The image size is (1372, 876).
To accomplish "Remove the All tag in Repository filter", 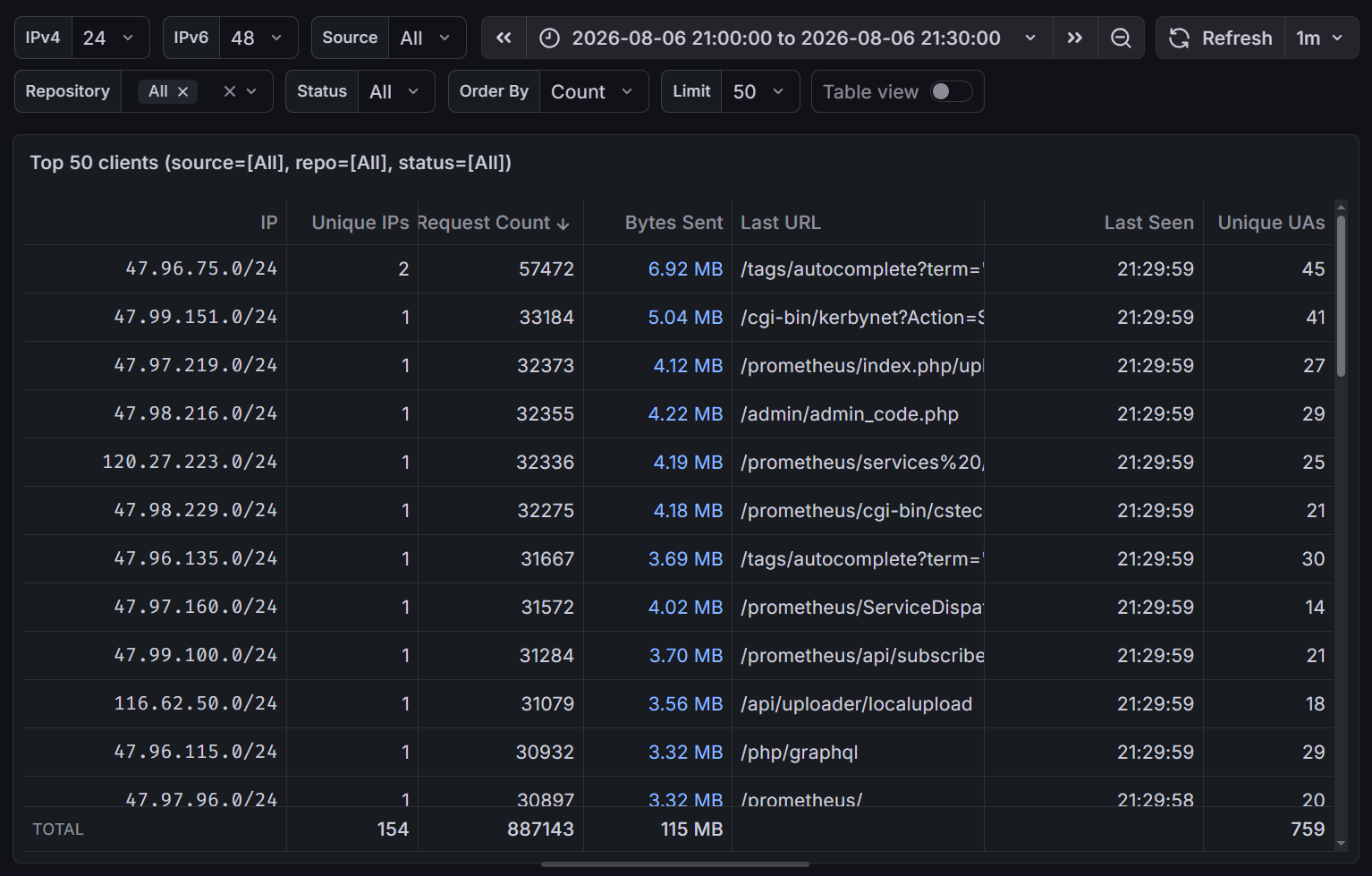I will (x=182, y=91).
